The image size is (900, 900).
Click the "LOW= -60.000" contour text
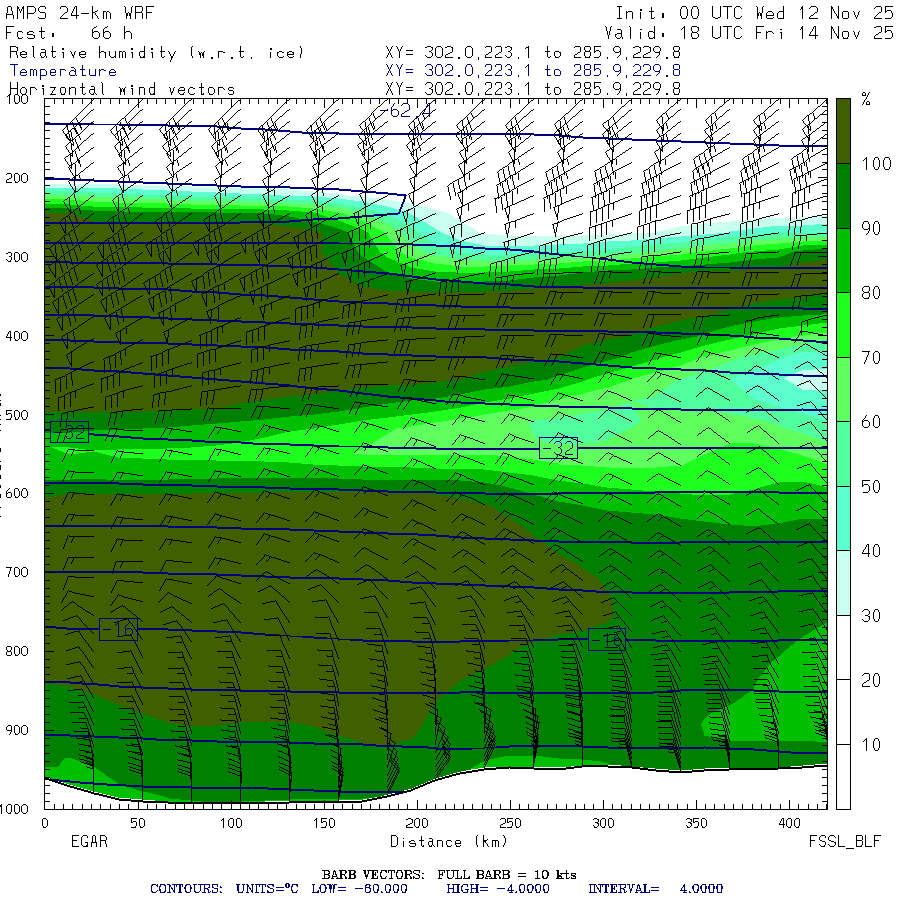(x=359, y=889)
